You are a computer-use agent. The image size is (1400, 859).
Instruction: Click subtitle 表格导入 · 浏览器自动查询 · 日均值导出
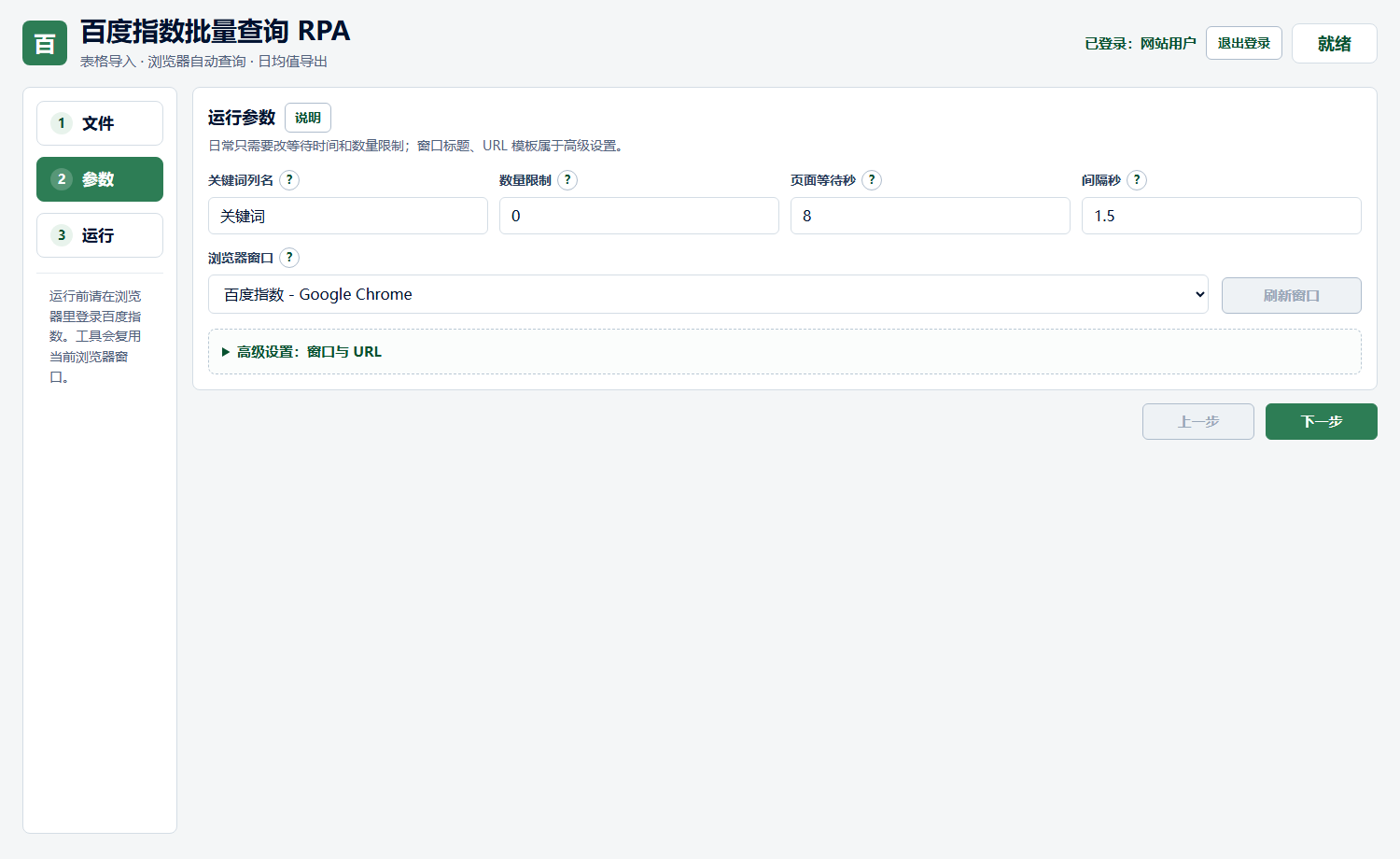click(x=203, y=62)
